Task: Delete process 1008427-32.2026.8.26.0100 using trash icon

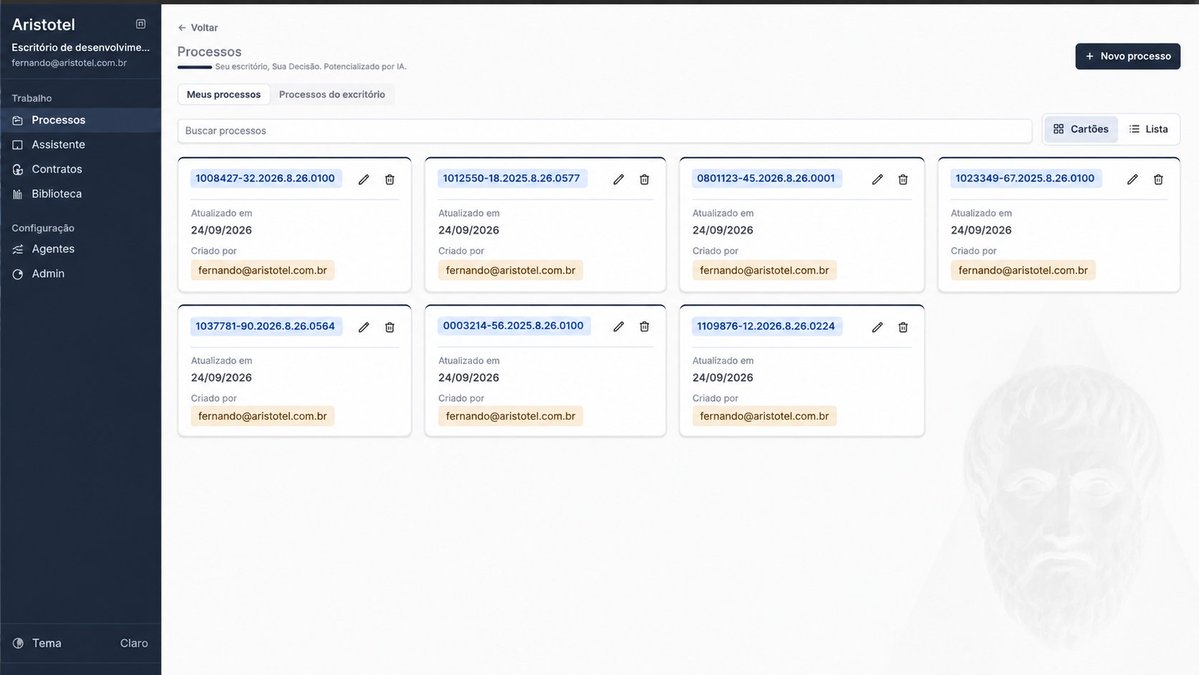Action: click(x=390, y=179)
